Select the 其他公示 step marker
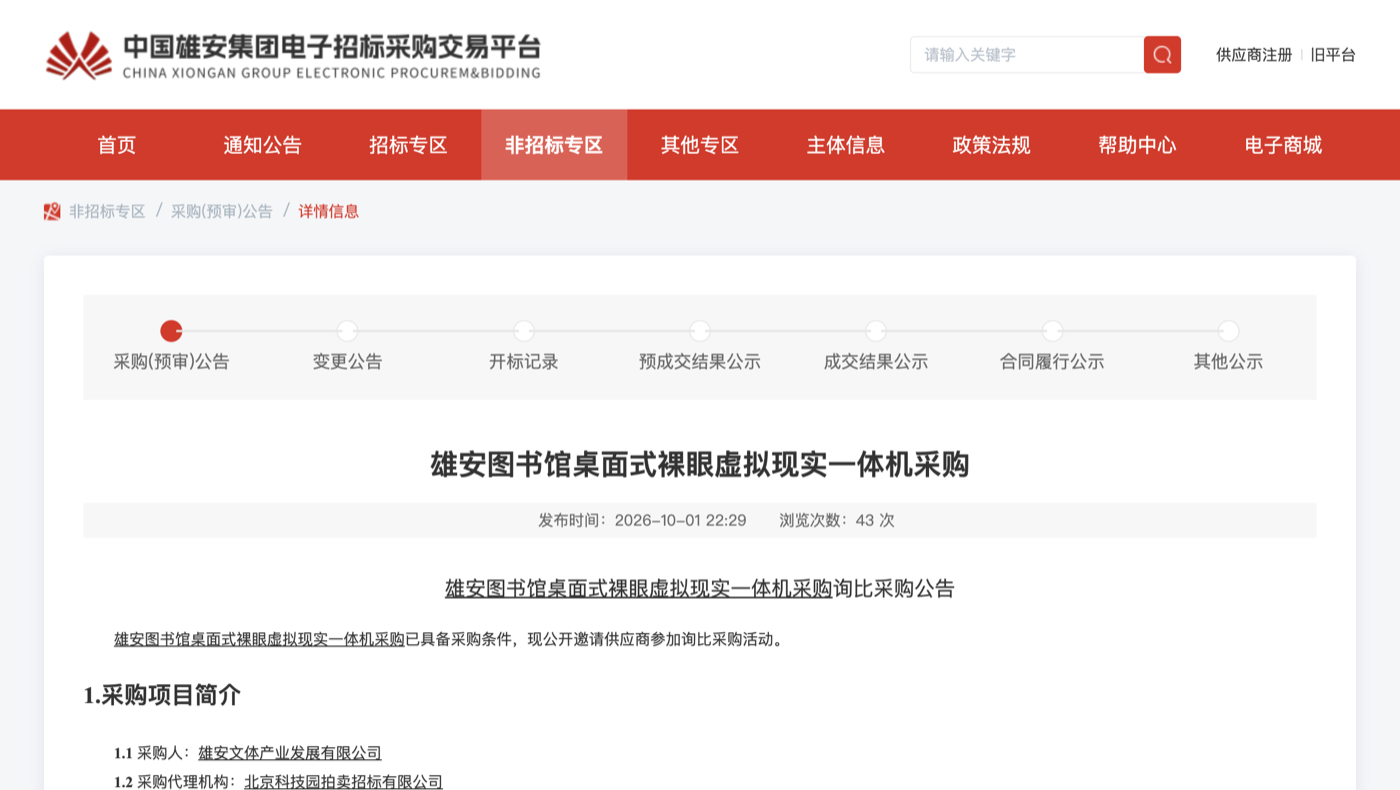1400x790 pixels. (x=1229, y=331)
